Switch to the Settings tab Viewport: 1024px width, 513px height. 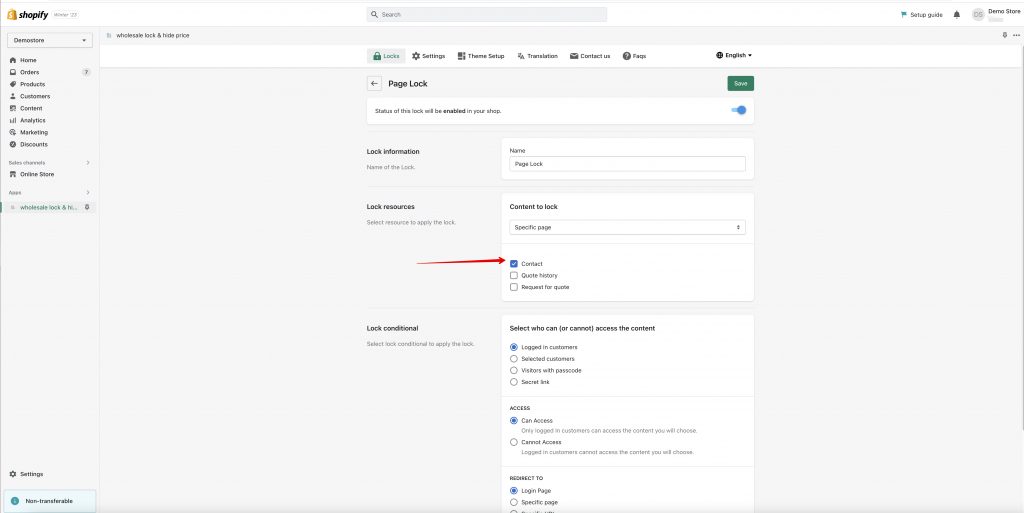click(x=428, y=56)
